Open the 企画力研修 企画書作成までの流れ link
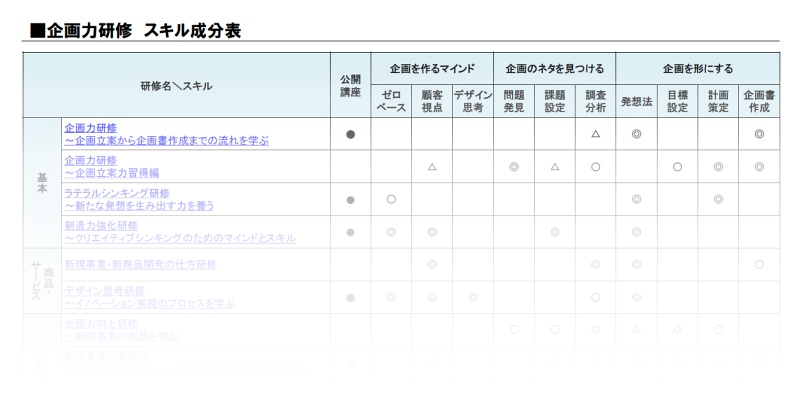Viewport: 800px width, 395px height. click(166, 134)
